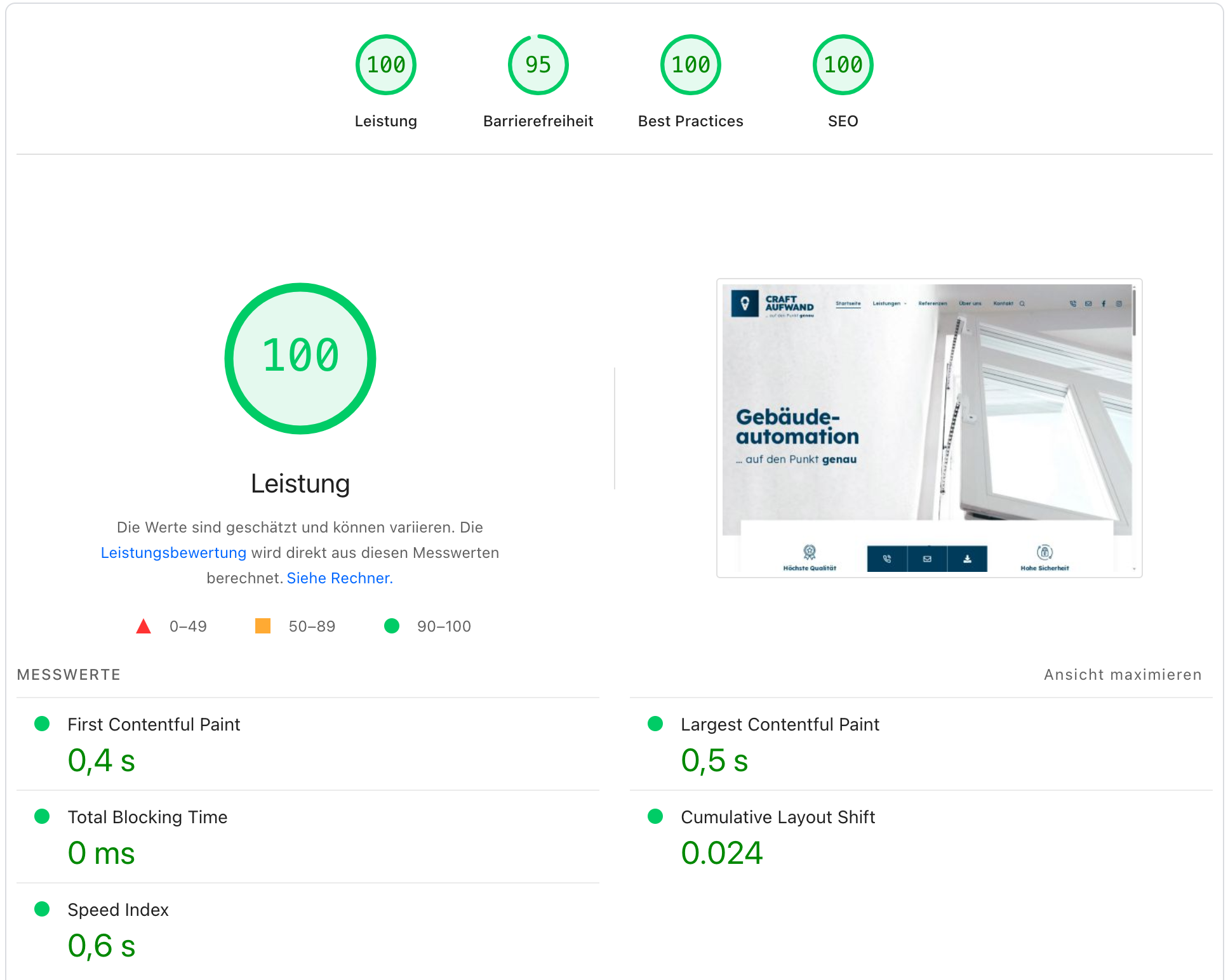The height and width of the screenshot is (980, 1228).
Task: Select Kontakt in the preview menu
Action: pyautogui.click(x=1003, y=303)
